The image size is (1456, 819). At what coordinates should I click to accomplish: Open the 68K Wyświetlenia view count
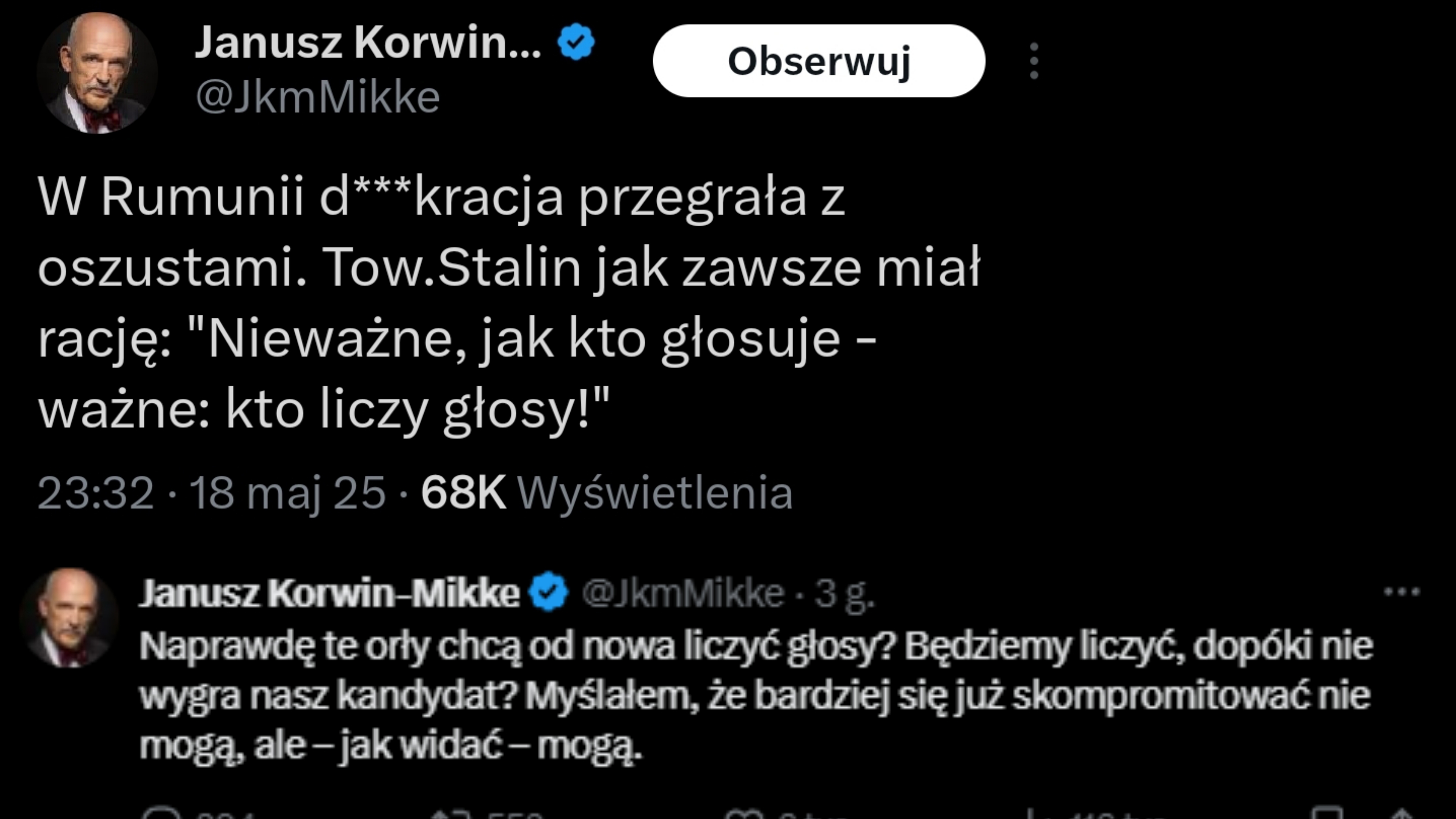coord(607,492)
